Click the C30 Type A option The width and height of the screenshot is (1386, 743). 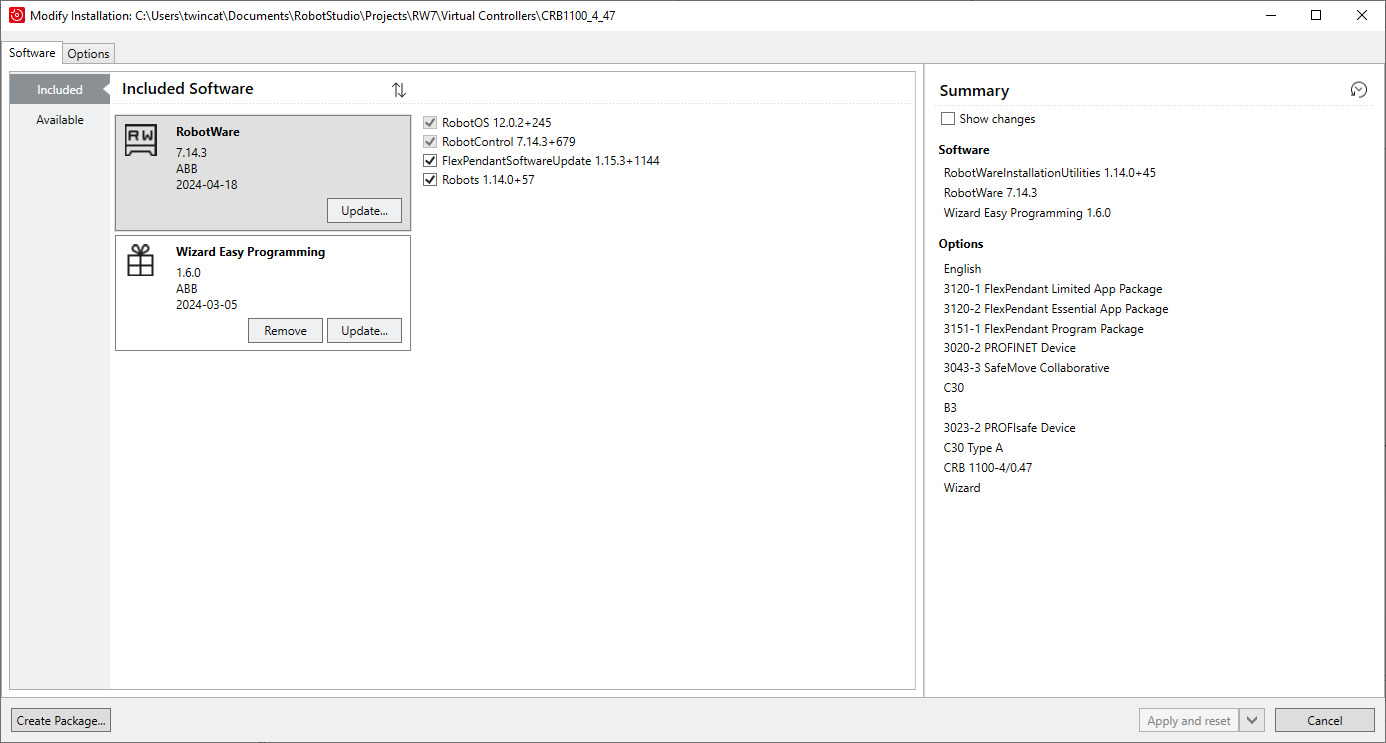point(973,448)
